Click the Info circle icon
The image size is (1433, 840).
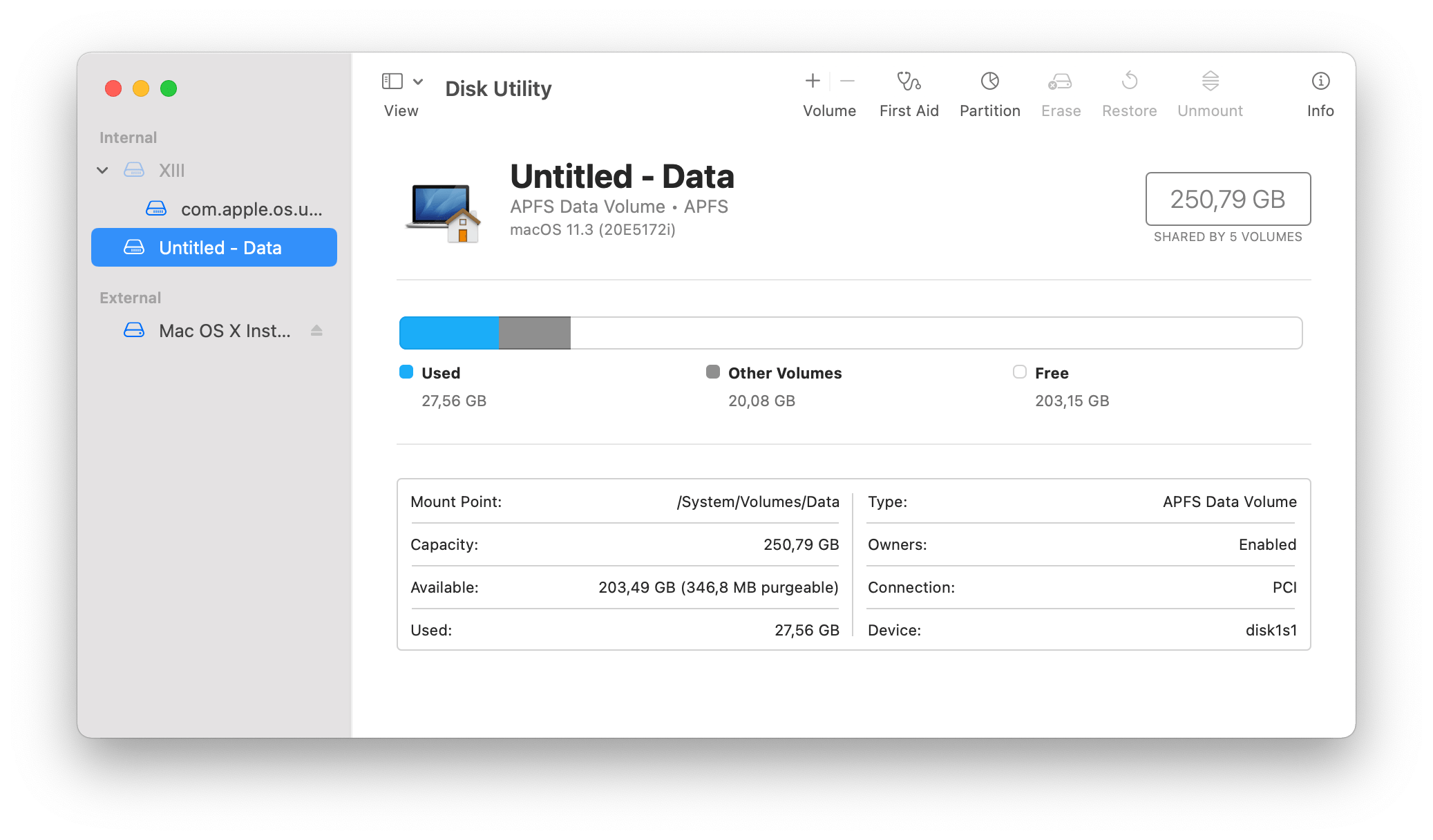[1320, 82]
